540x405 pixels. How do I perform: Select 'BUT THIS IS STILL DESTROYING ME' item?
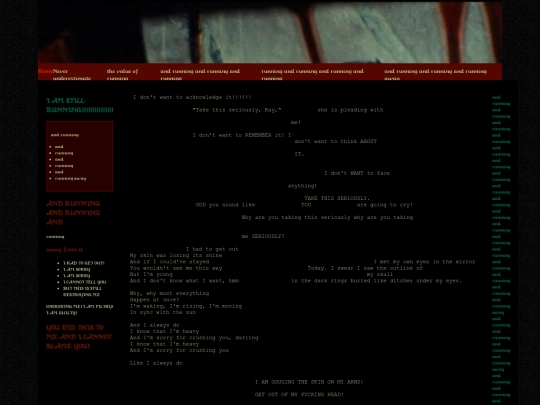(x=82, y=291)
